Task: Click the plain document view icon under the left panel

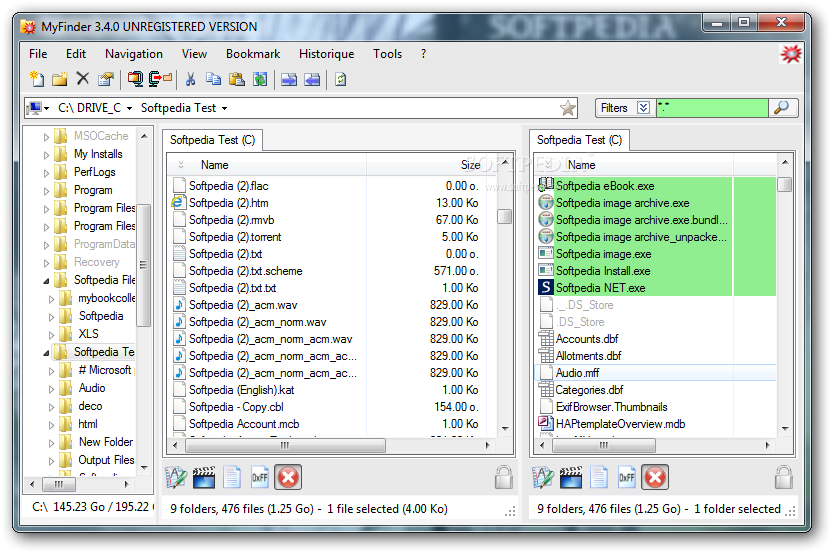Action: [232, 478]
